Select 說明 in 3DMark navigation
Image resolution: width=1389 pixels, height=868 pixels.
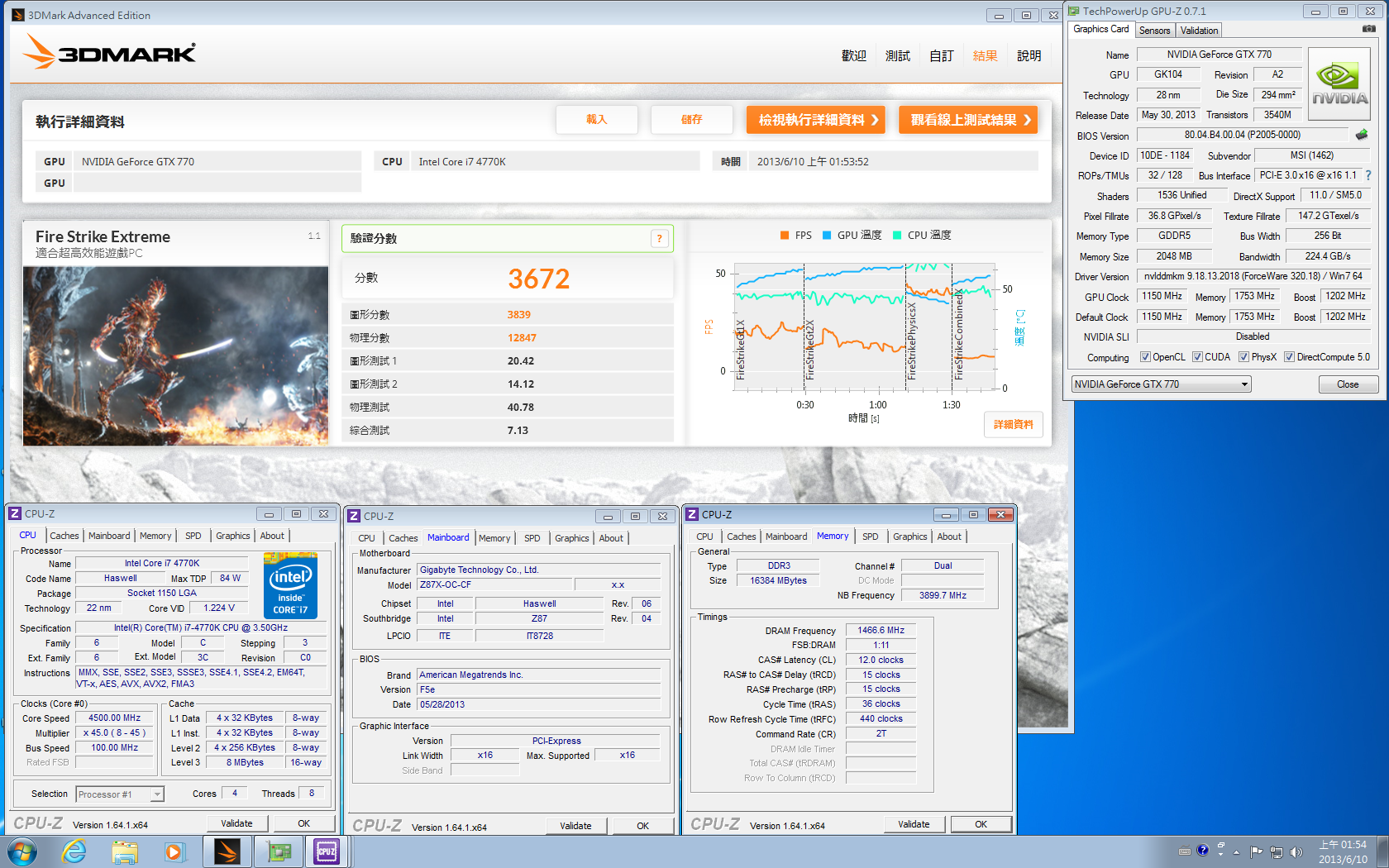click(1029, 56)
